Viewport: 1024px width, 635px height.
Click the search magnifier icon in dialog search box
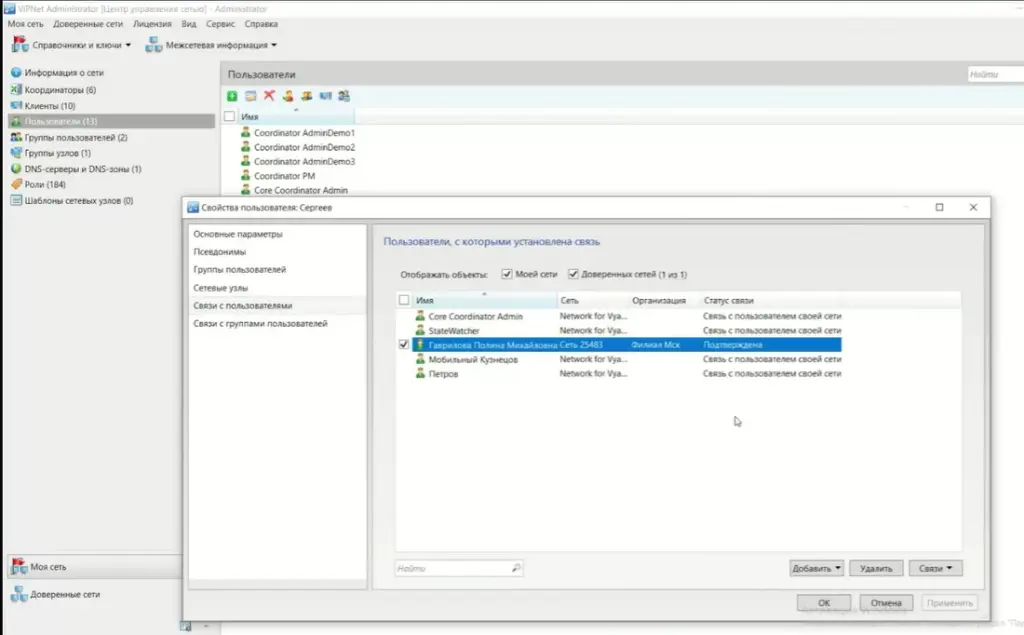point(516,568)
